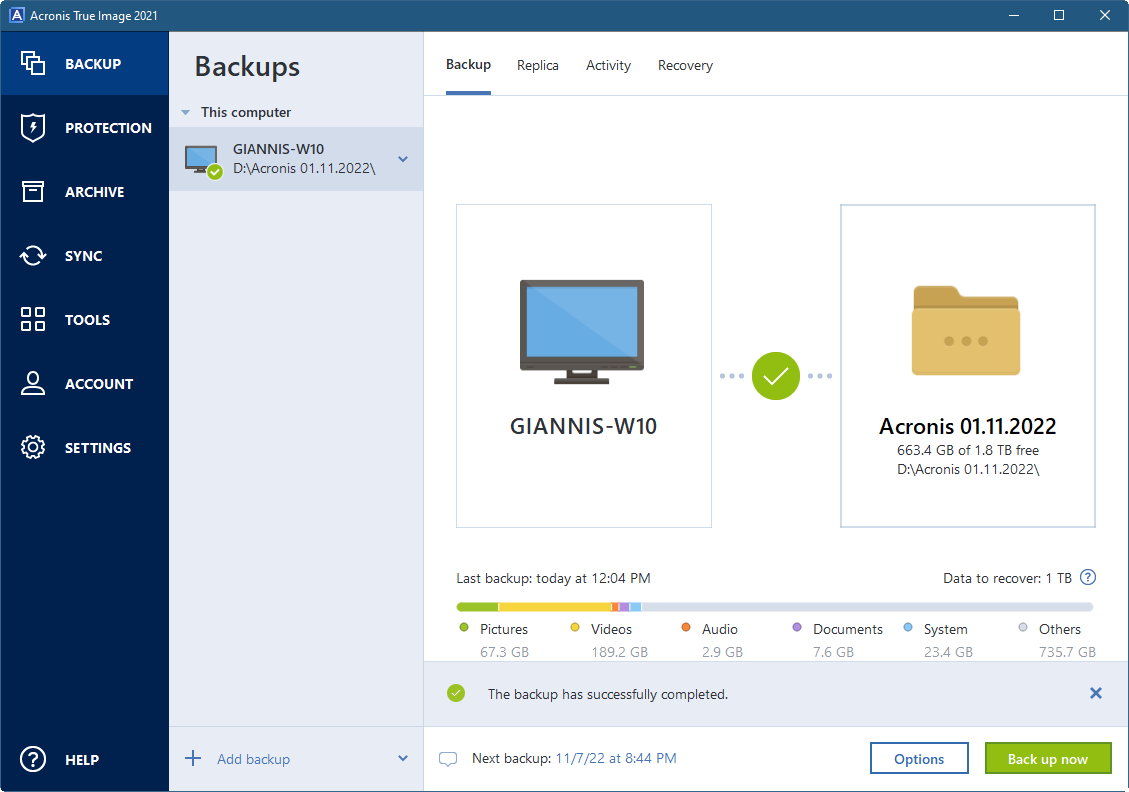Dismiss the backup completed notification

1095,693
